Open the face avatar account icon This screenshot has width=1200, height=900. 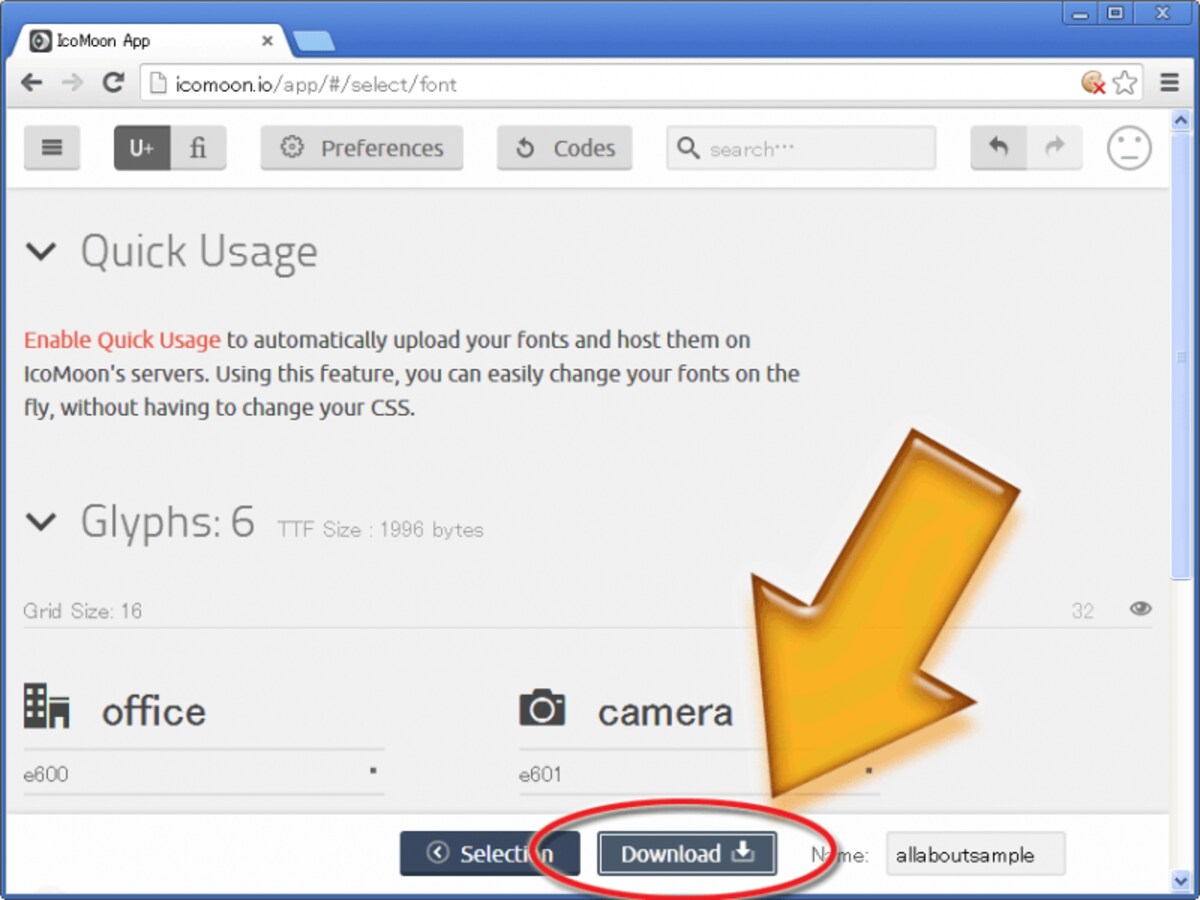click(1129, 148)
